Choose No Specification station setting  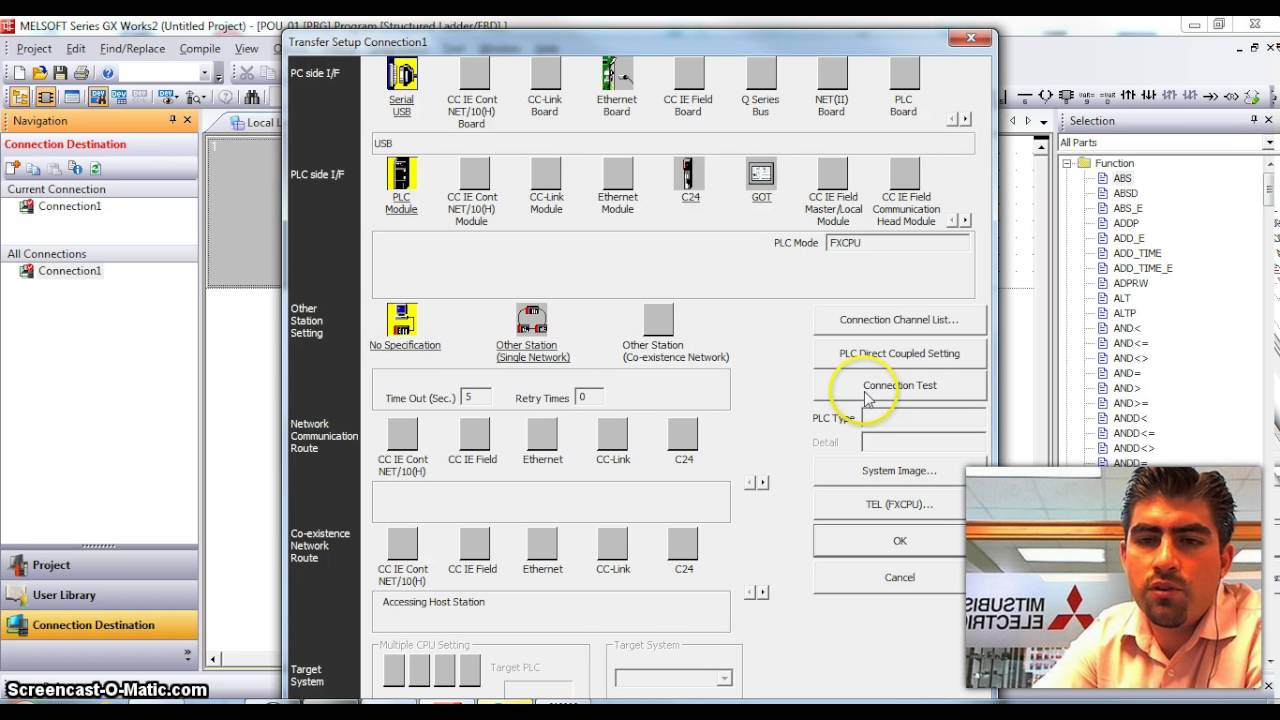pos(402,320)
